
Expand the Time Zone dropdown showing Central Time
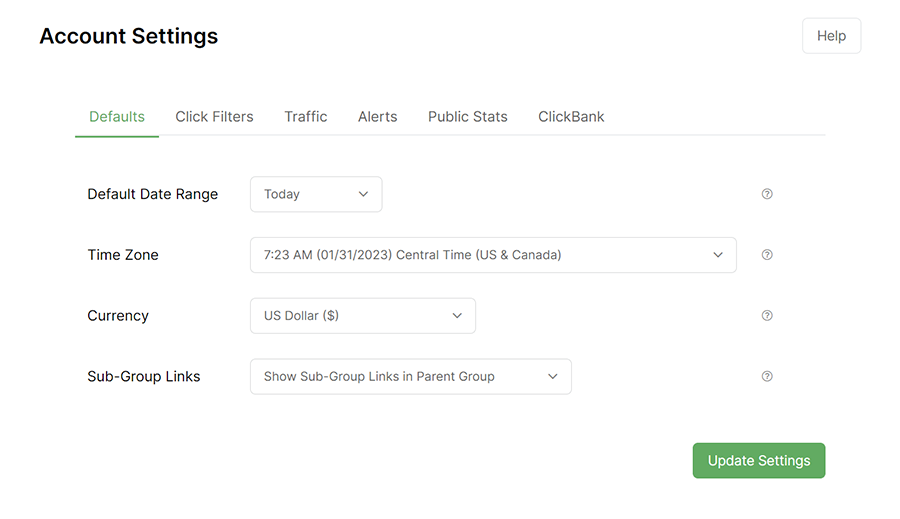coord(492,255)
